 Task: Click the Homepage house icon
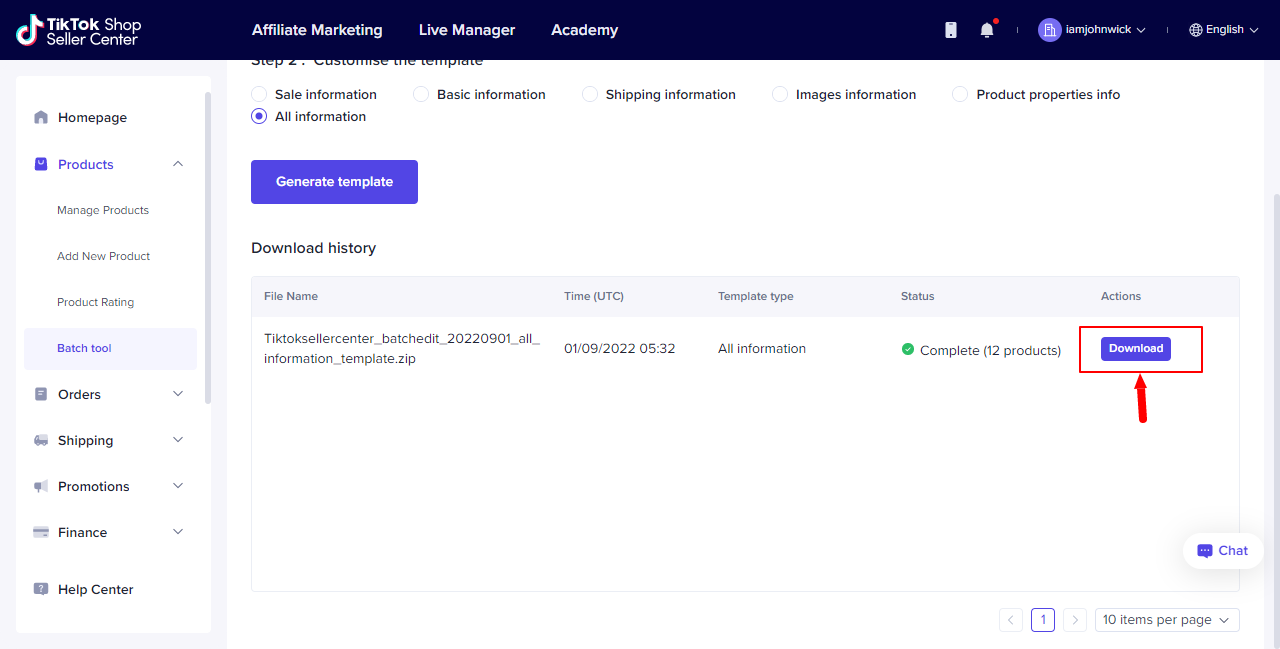[x=41, y=117]
